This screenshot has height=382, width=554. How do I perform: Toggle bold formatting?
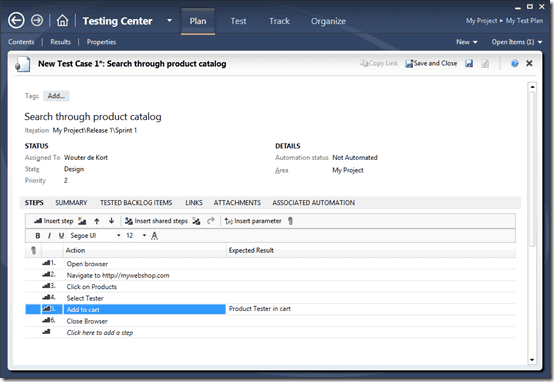[38, 236]
